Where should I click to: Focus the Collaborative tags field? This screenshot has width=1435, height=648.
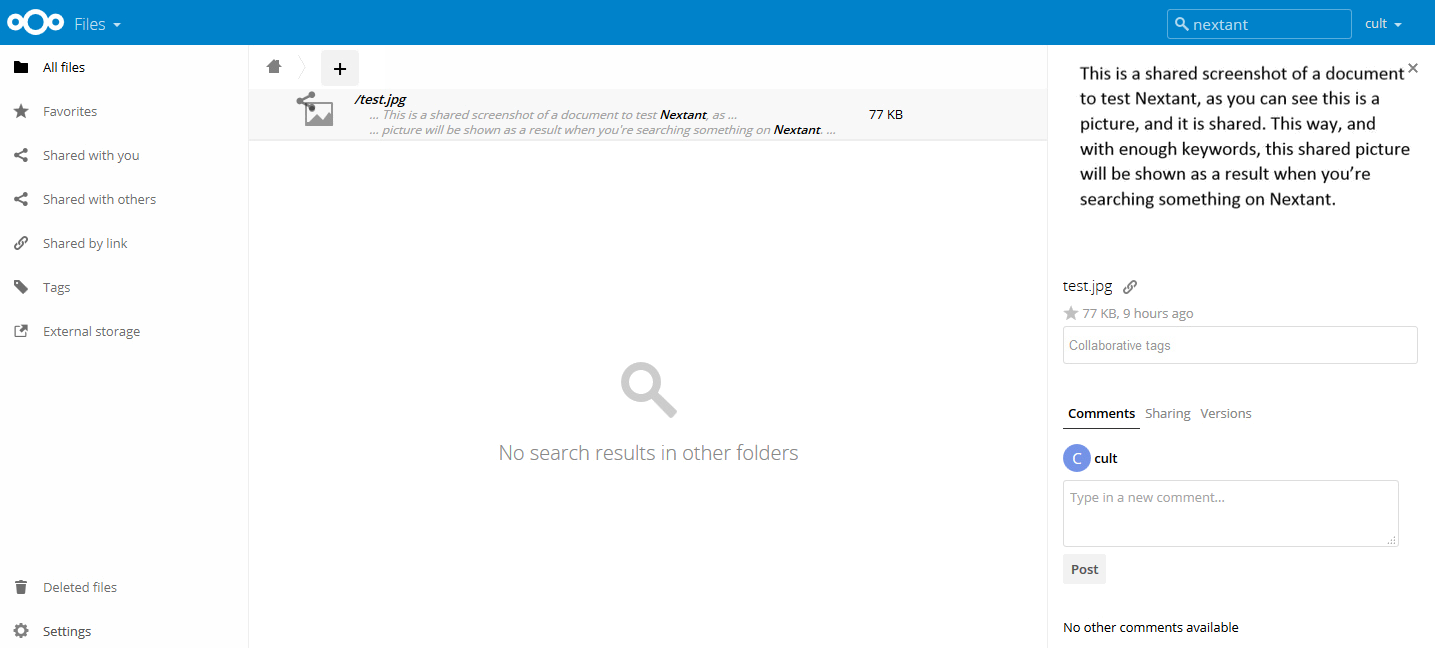(x=1240, y=345)
